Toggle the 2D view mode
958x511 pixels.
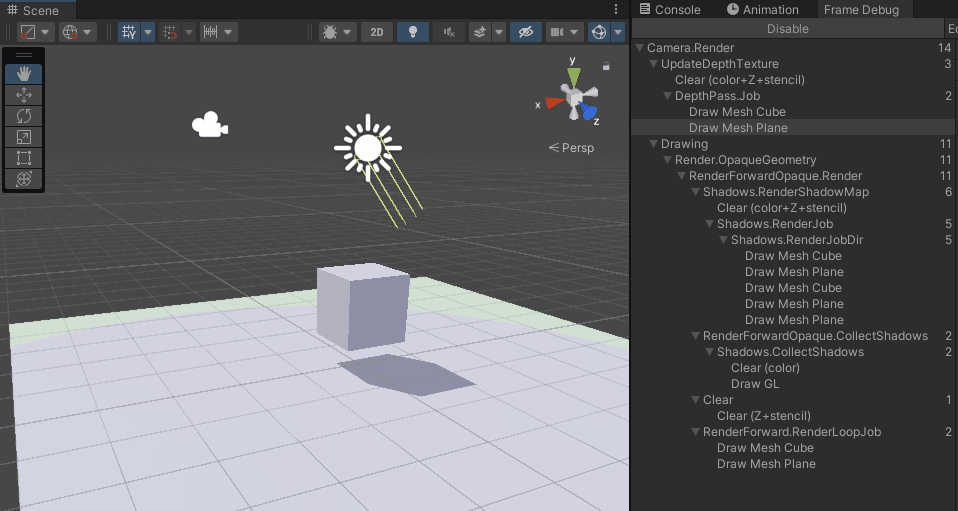pyautogui.click(x=377, y=32)
